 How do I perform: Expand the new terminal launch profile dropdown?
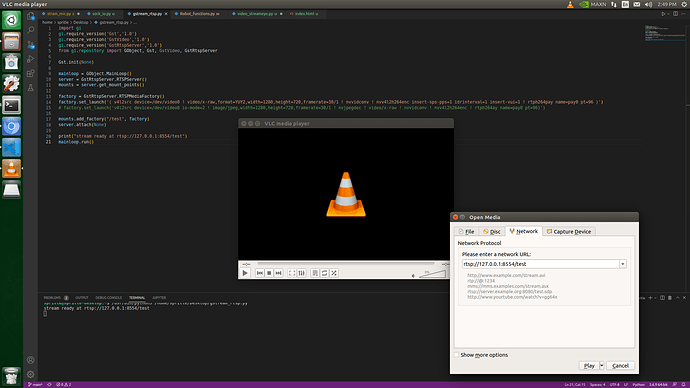[x=655, y=298]
